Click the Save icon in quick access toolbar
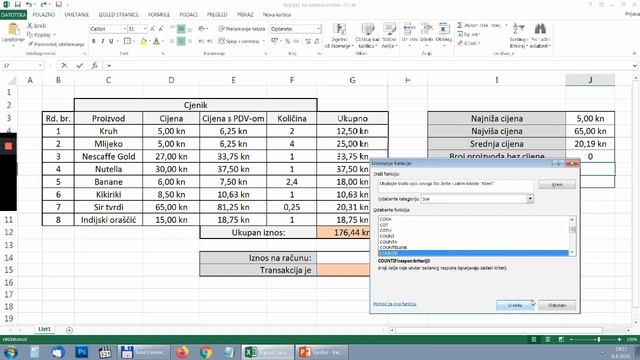This screenshot has width=640, height=360. pyautogui.click(x=18, y=4)
